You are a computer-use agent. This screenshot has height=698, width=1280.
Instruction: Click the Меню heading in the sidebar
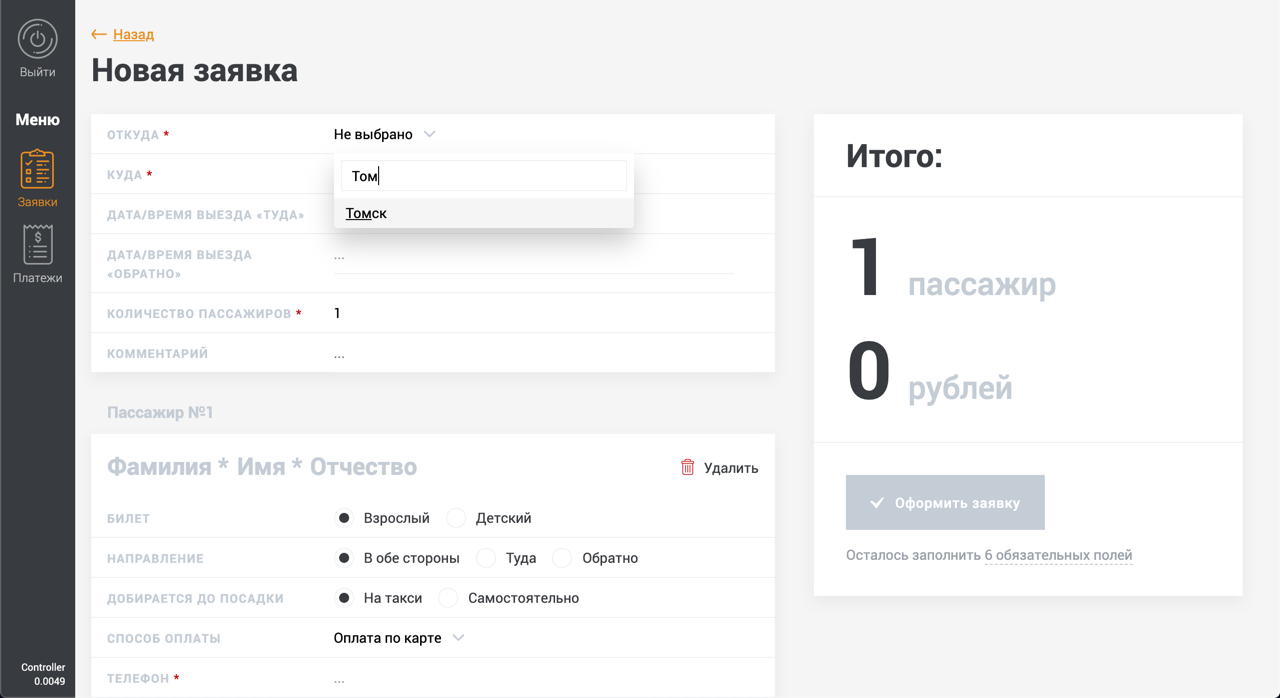37,120
